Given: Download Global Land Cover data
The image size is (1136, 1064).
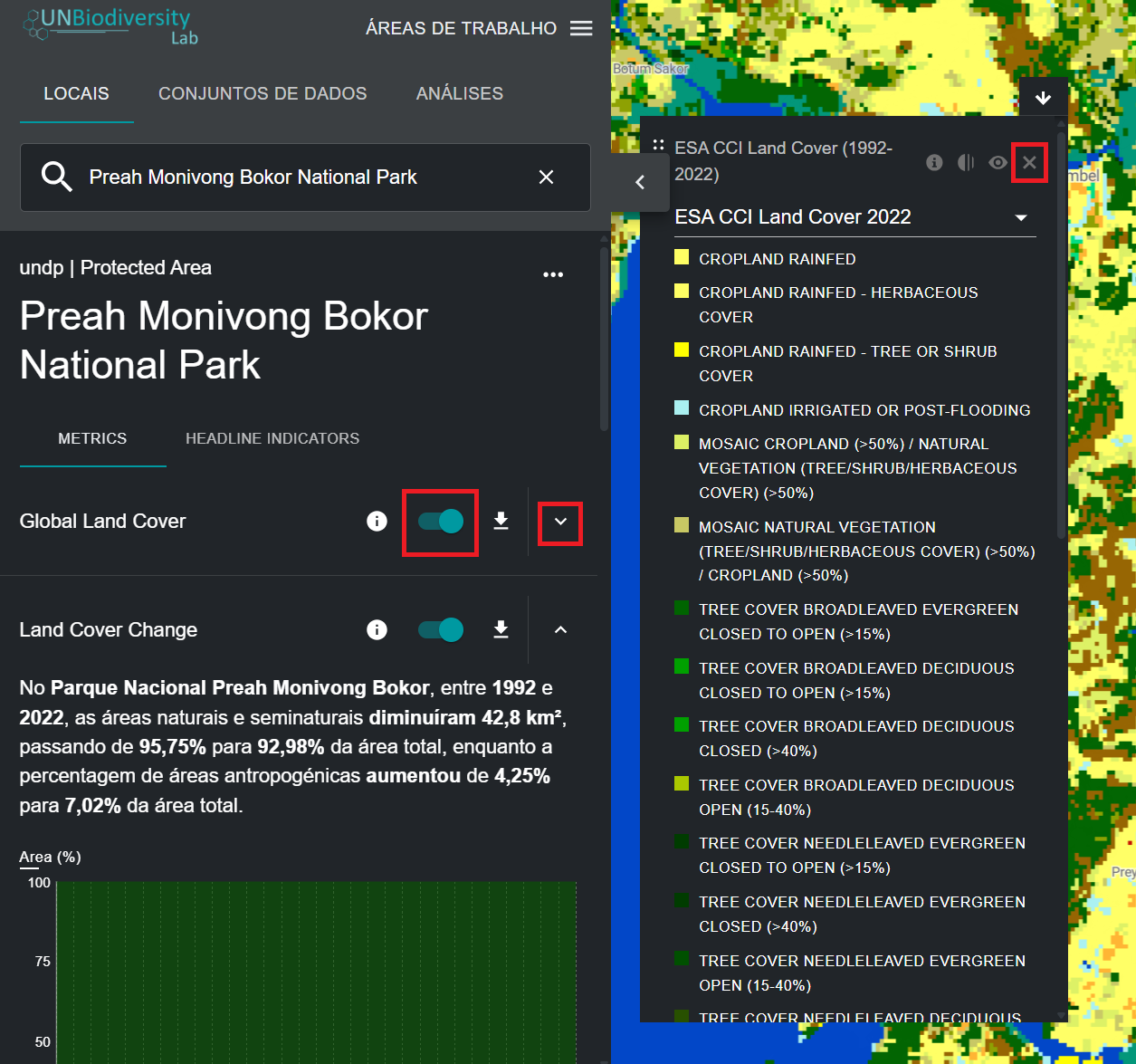Looking at the screenshot, I should (x=501, y=522).
